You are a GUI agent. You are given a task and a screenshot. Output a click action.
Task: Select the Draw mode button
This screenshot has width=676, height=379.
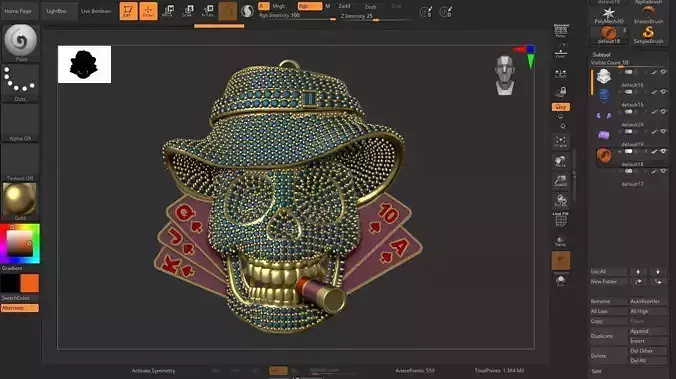click(148, 11)
